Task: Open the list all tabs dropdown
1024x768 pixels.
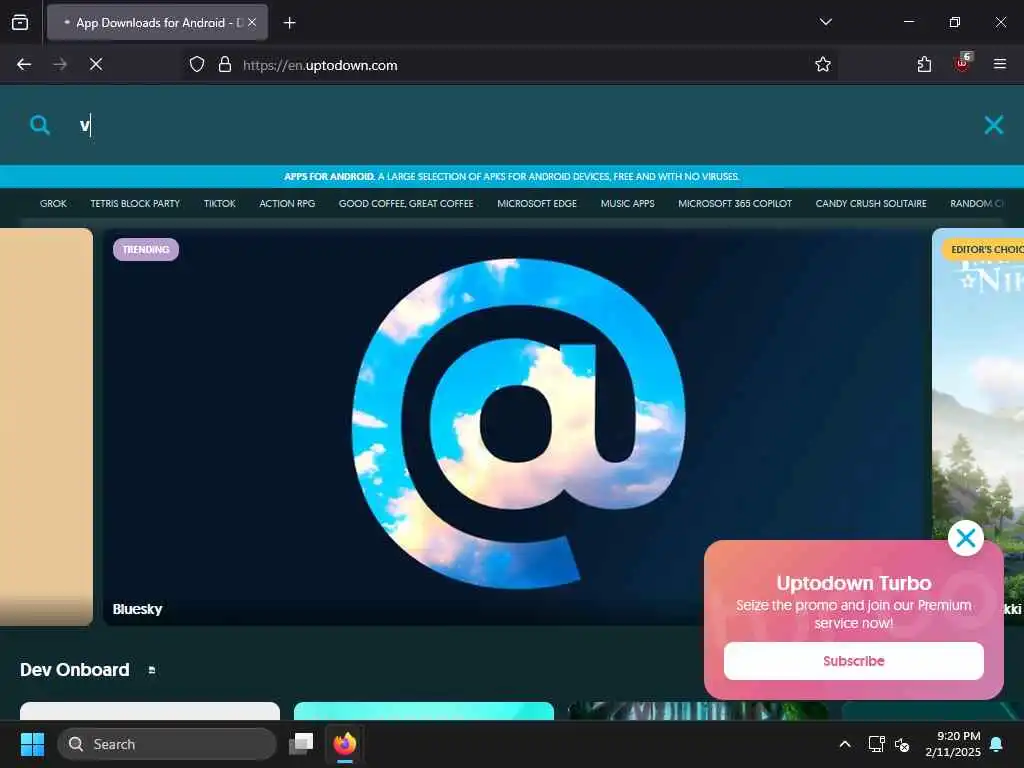Action: tap(825, 22)
